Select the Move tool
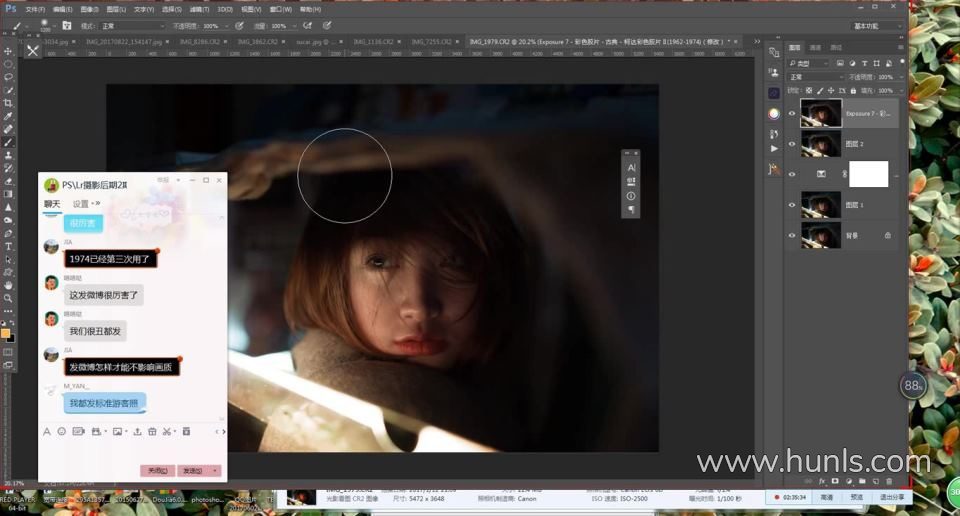Viewport: 960px width, 516px height. 8,51
